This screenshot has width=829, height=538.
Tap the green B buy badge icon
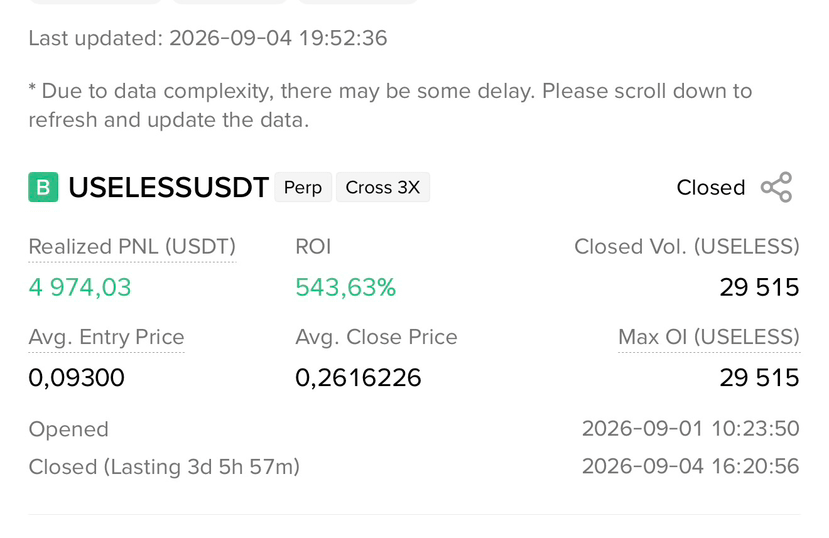point(43,187)
